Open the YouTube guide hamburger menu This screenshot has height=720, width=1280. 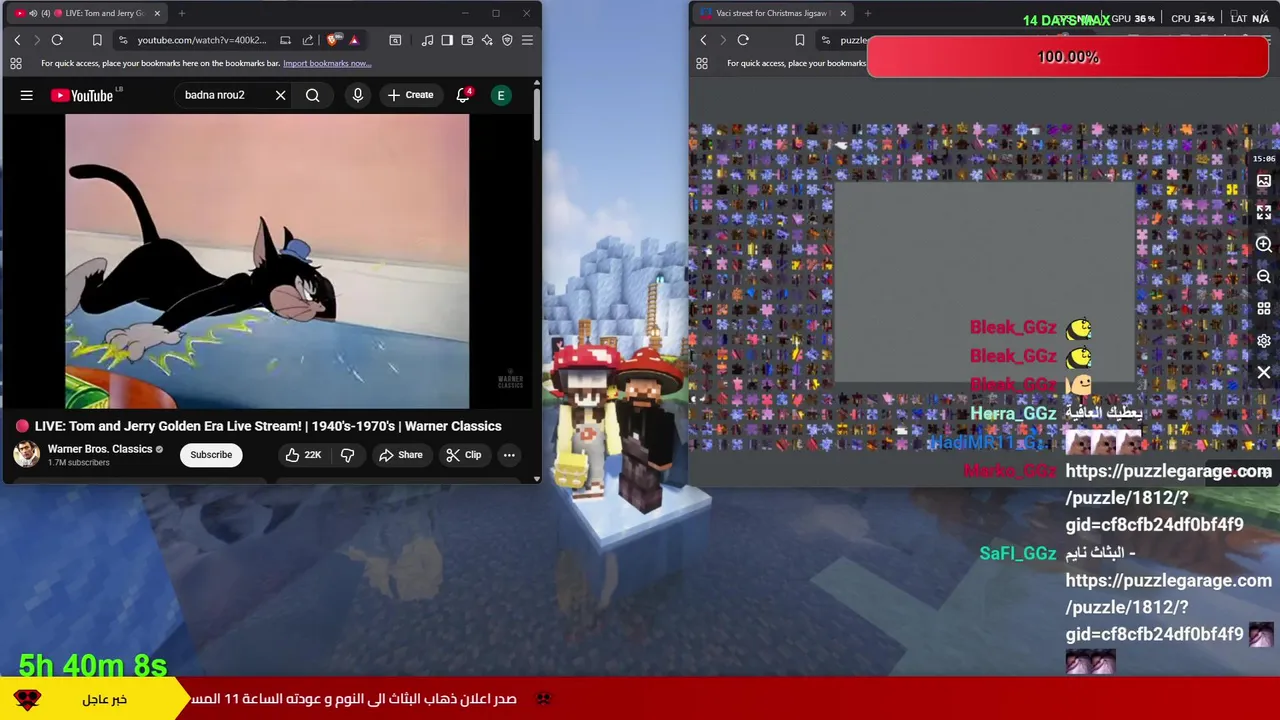pyautogui.click(x=27, y=96)
